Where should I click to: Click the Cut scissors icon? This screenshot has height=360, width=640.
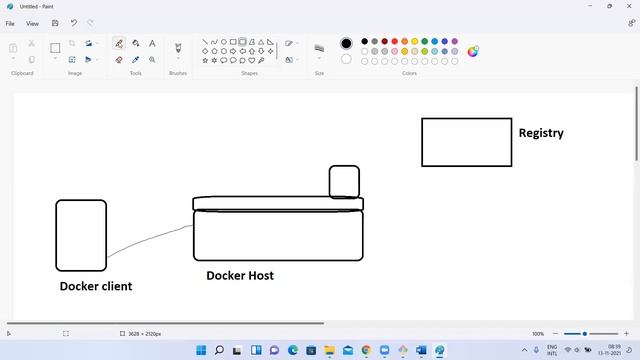[x=31, y=43]
